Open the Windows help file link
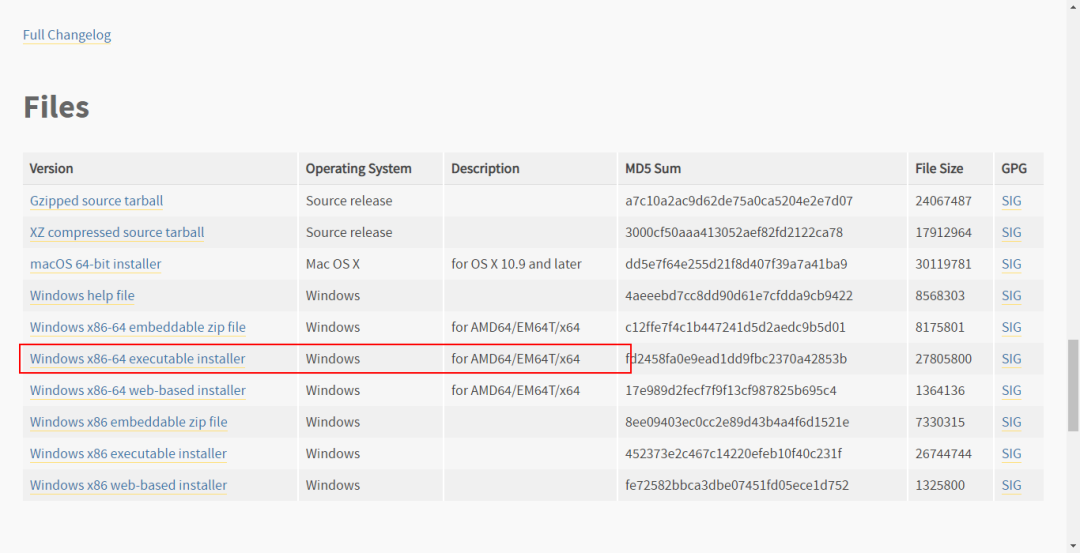The height and width of the screenshot is (553, 1080). 82,296
